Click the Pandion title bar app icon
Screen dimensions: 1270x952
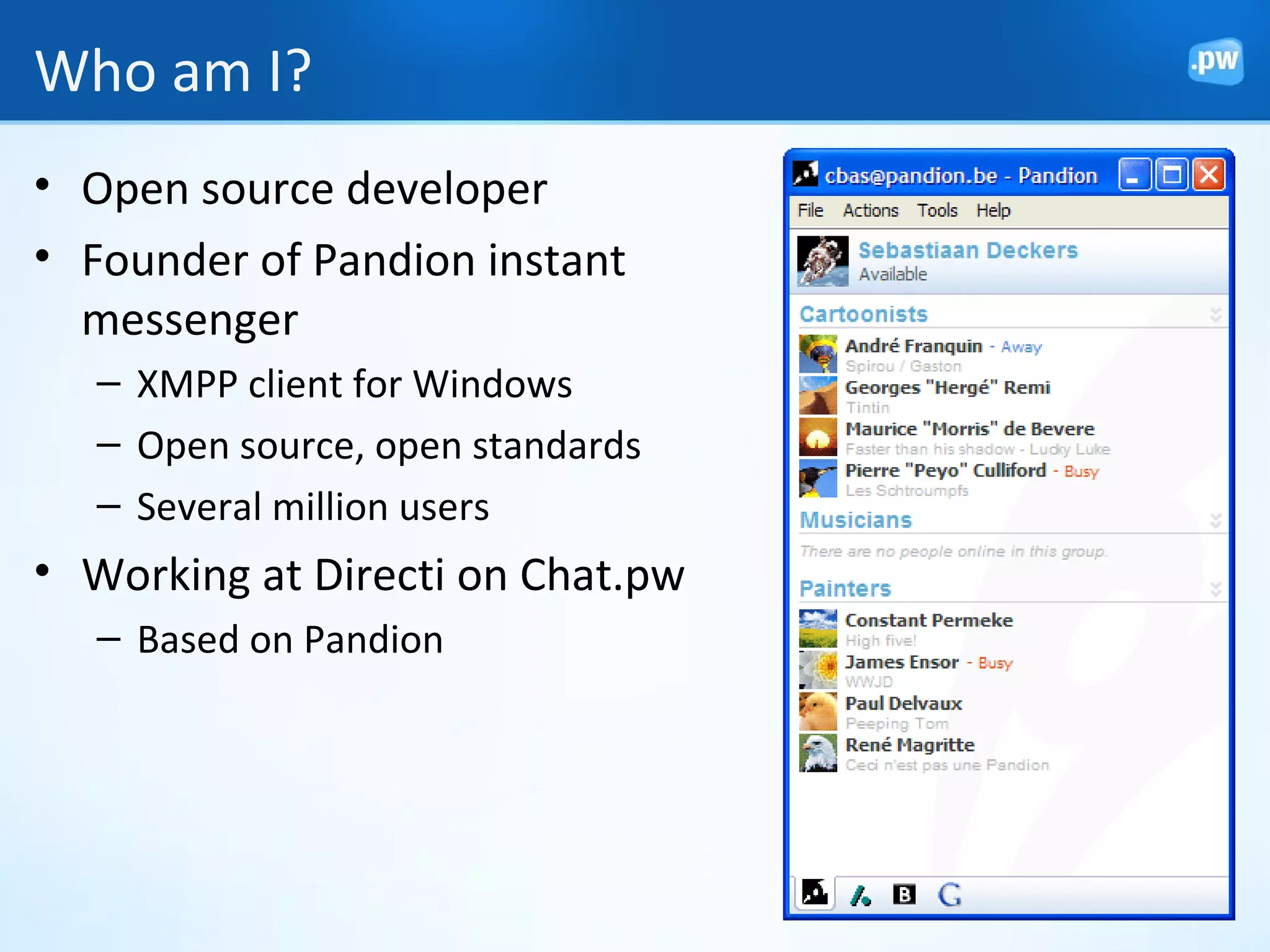pyautogui.click(x=806, y=174)
